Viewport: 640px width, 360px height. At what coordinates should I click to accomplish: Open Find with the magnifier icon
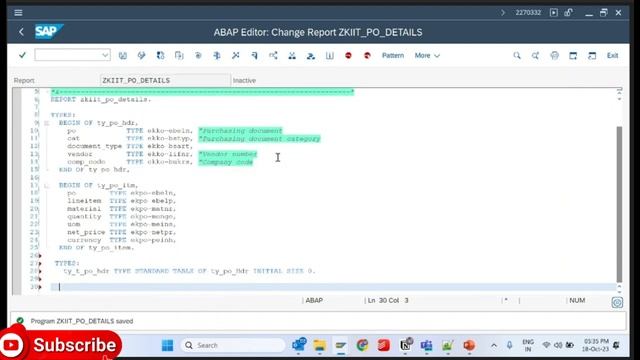517,56
